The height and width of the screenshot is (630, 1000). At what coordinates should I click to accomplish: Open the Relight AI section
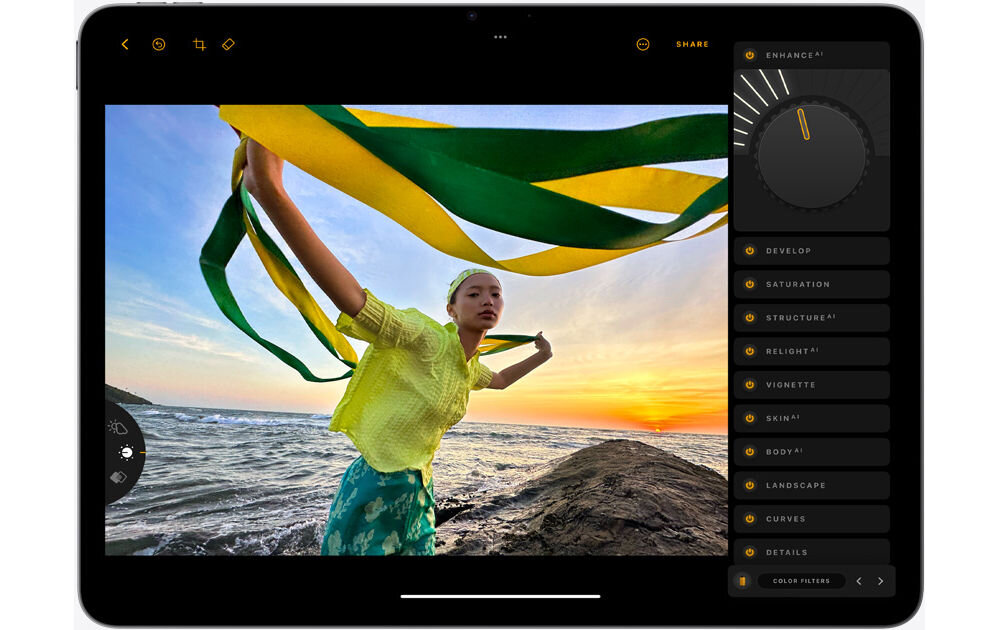(812, 351)
